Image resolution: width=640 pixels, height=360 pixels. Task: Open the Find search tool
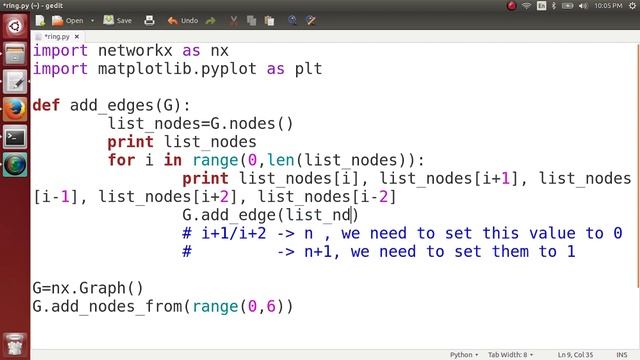292,20
